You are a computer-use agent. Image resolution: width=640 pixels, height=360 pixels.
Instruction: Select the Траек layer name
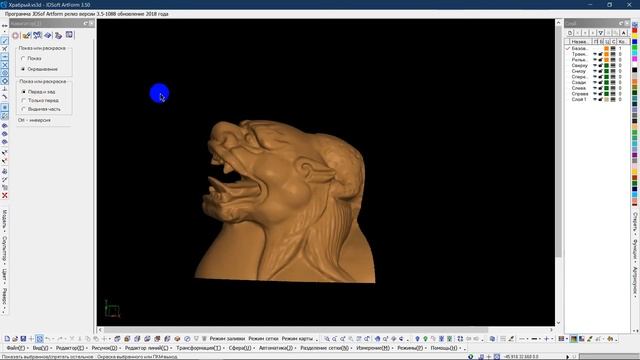pyautogui.click(x=579, y=54)
